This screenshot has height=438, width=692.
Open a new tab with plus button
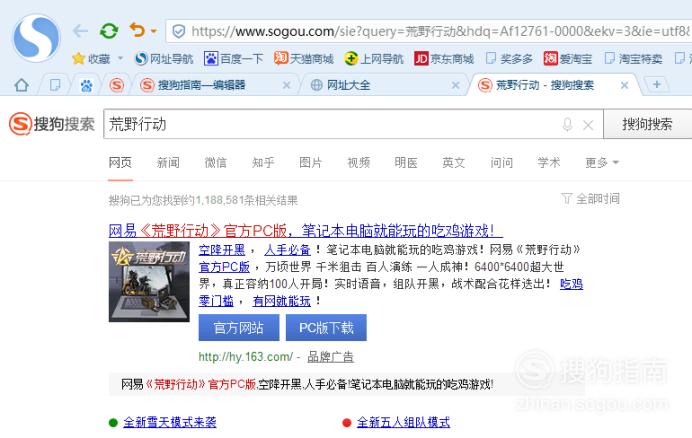tap(657, 84)
